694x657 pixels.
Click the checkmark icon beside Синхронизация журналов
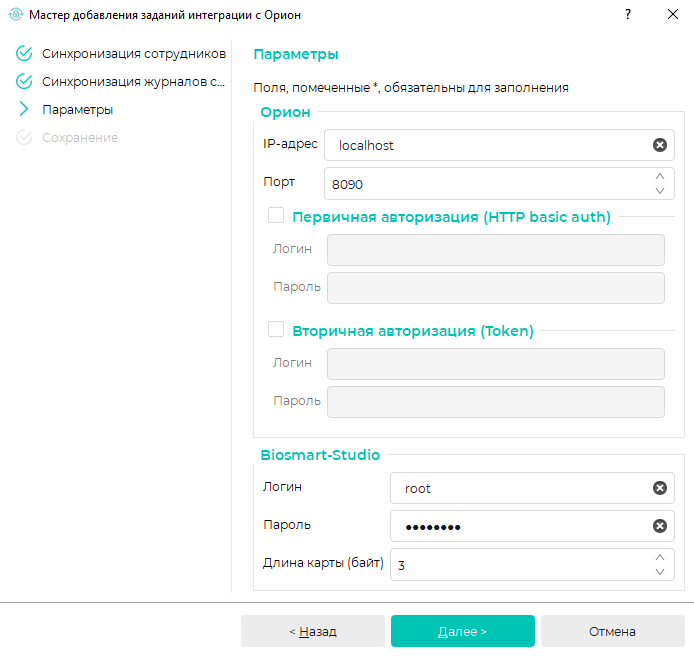[x=24, y=81]
